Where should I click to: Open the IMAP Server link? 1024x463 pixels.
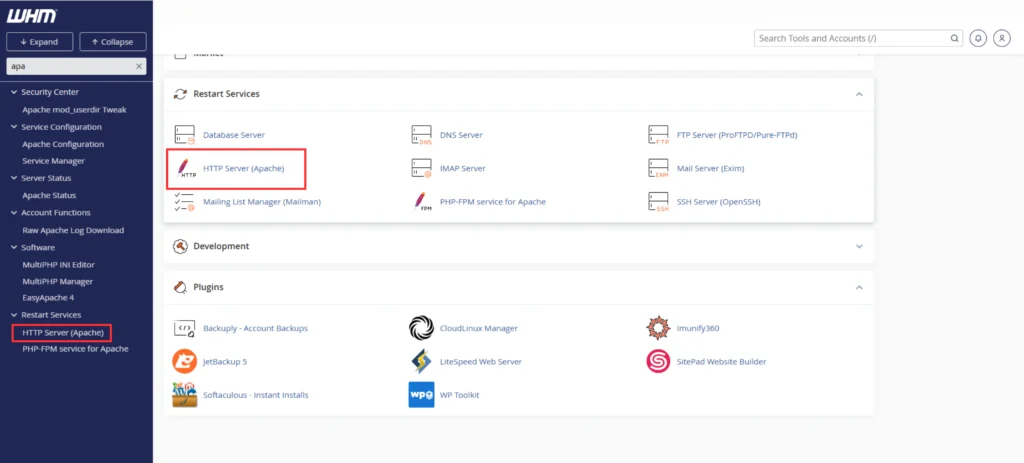(463, 168)
